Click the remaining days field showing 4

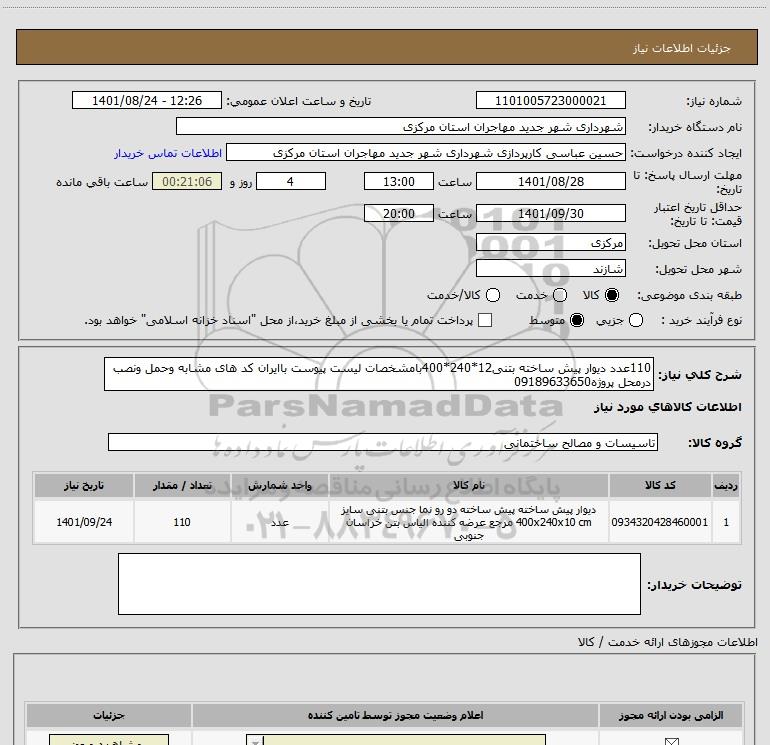pyautogui.click(x=291, y=181)
